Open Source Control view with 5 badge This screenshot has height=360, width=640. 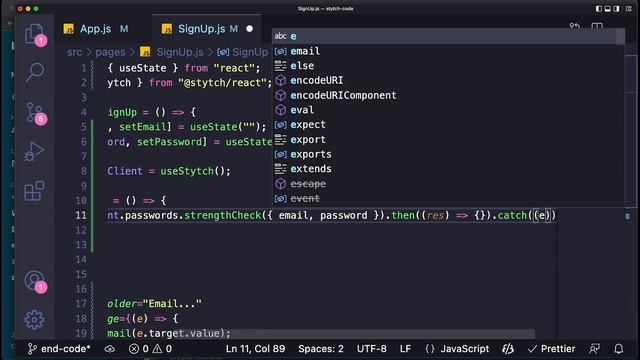click(35, 113)
